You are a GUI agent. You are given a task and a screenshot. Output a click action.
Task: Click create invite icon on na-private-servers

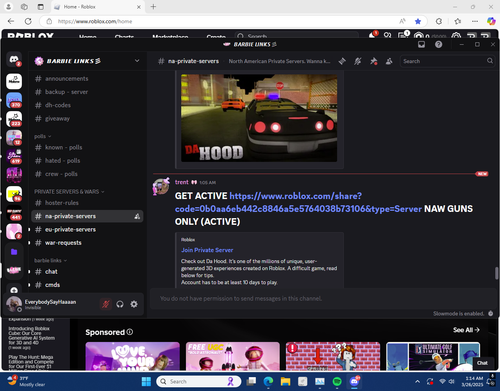point(137,216)
